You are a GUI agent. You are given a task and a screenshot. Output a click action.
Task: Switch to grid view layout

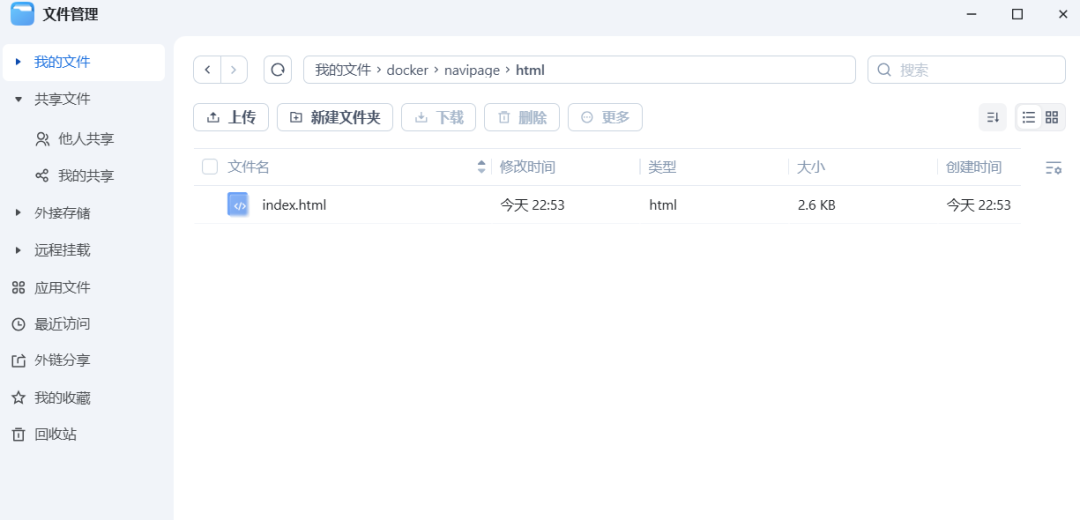pyautogui.click(x=1052, y=117)
